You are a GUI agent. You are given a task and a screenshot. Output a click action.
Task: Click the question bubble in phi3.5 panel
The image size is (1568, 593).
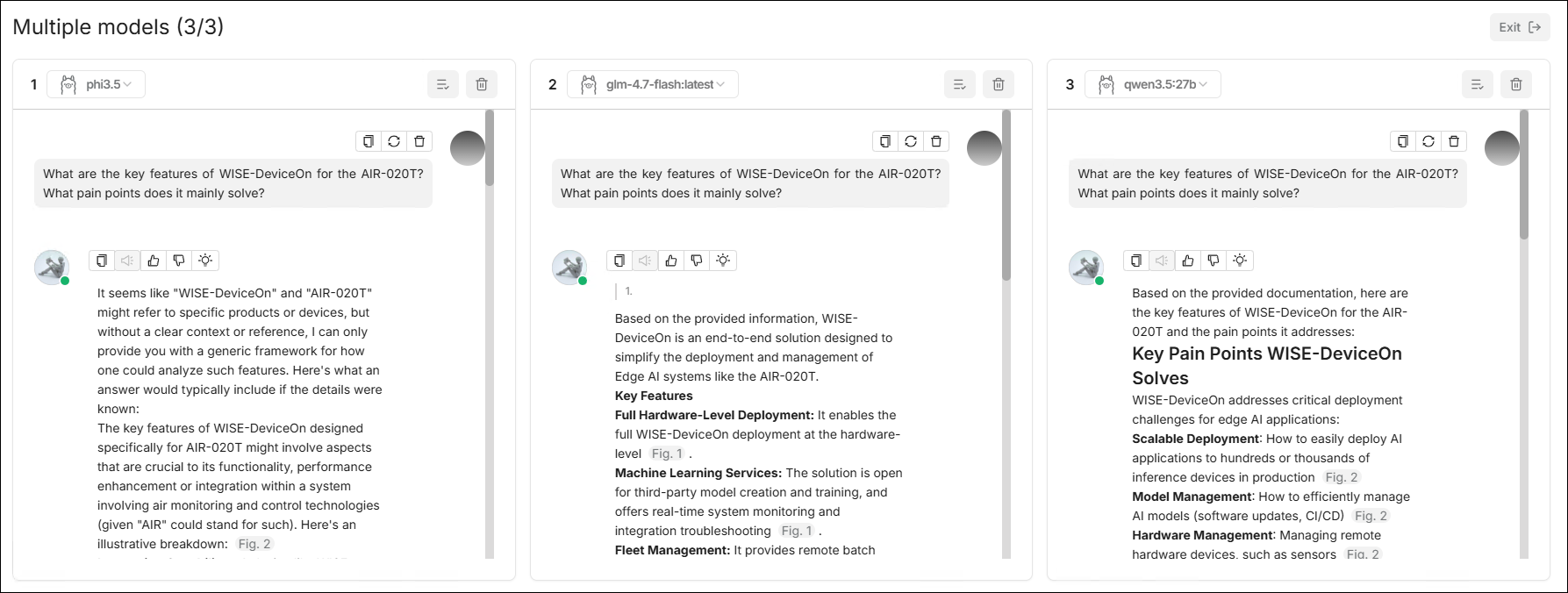coord(233,183)
